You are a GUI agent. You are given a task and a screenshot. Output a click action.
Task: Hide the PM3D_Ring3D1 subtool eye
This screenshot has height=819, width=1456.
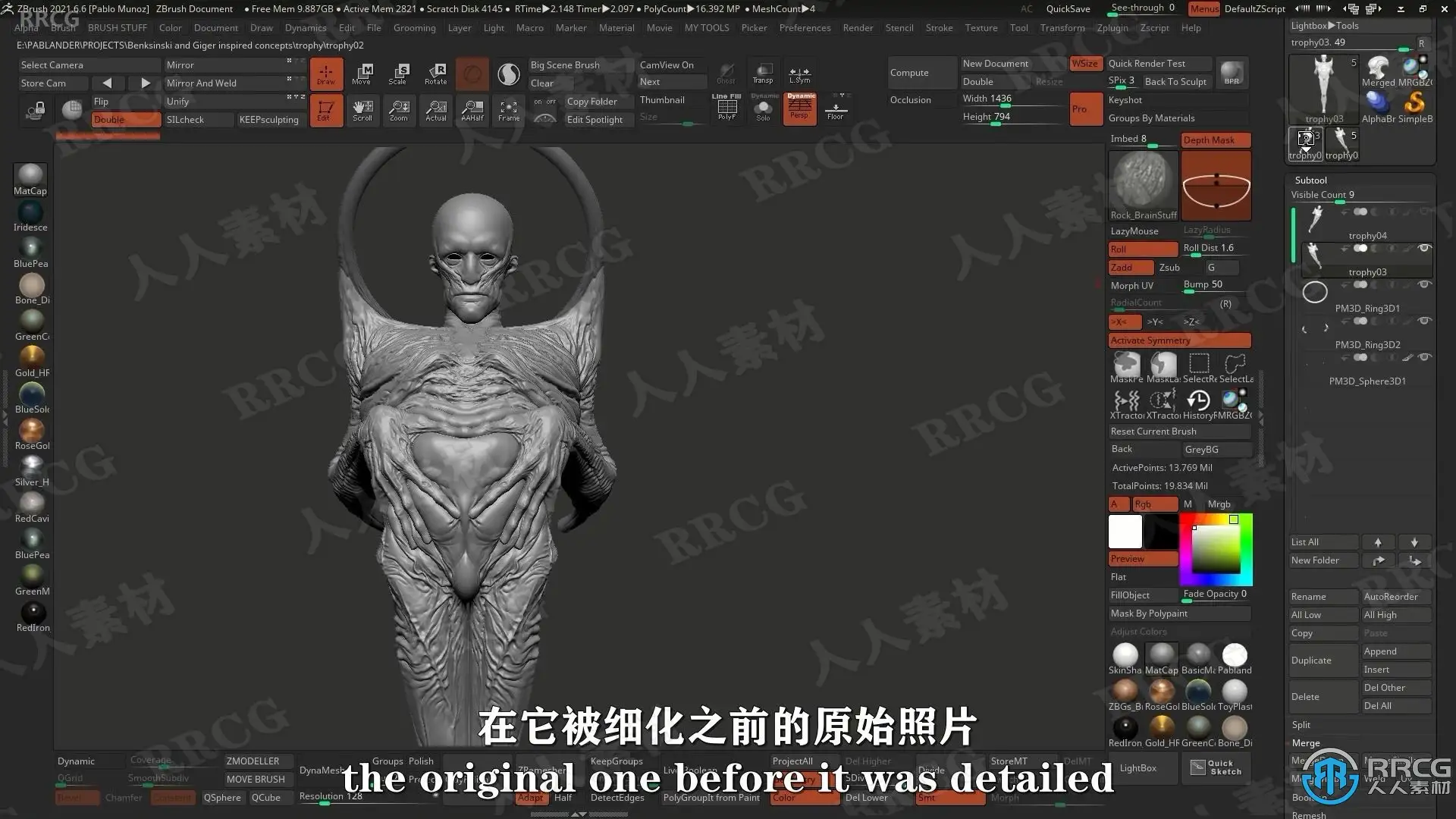(x=1425, y=284)
